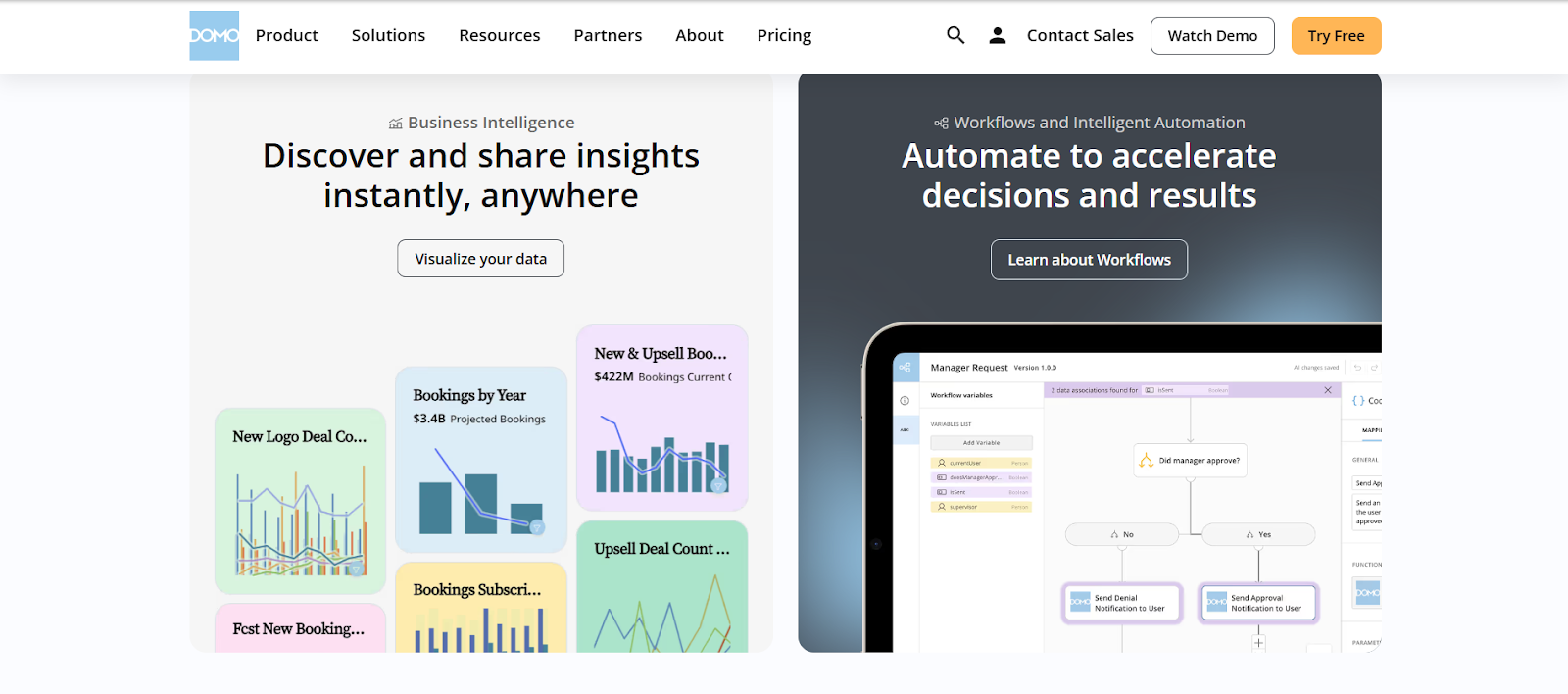The height and width of the screenshot is (694, 1568).
Task: Close the data associations banner
Action: click(1328, 390)
